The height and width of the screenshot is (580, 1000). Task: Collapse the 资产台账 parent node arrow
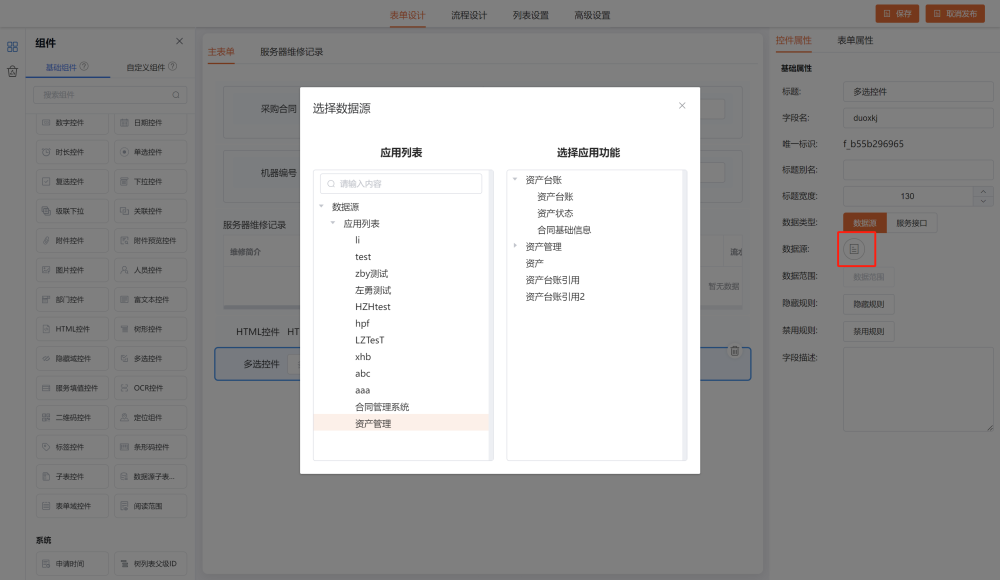point(516,180)
